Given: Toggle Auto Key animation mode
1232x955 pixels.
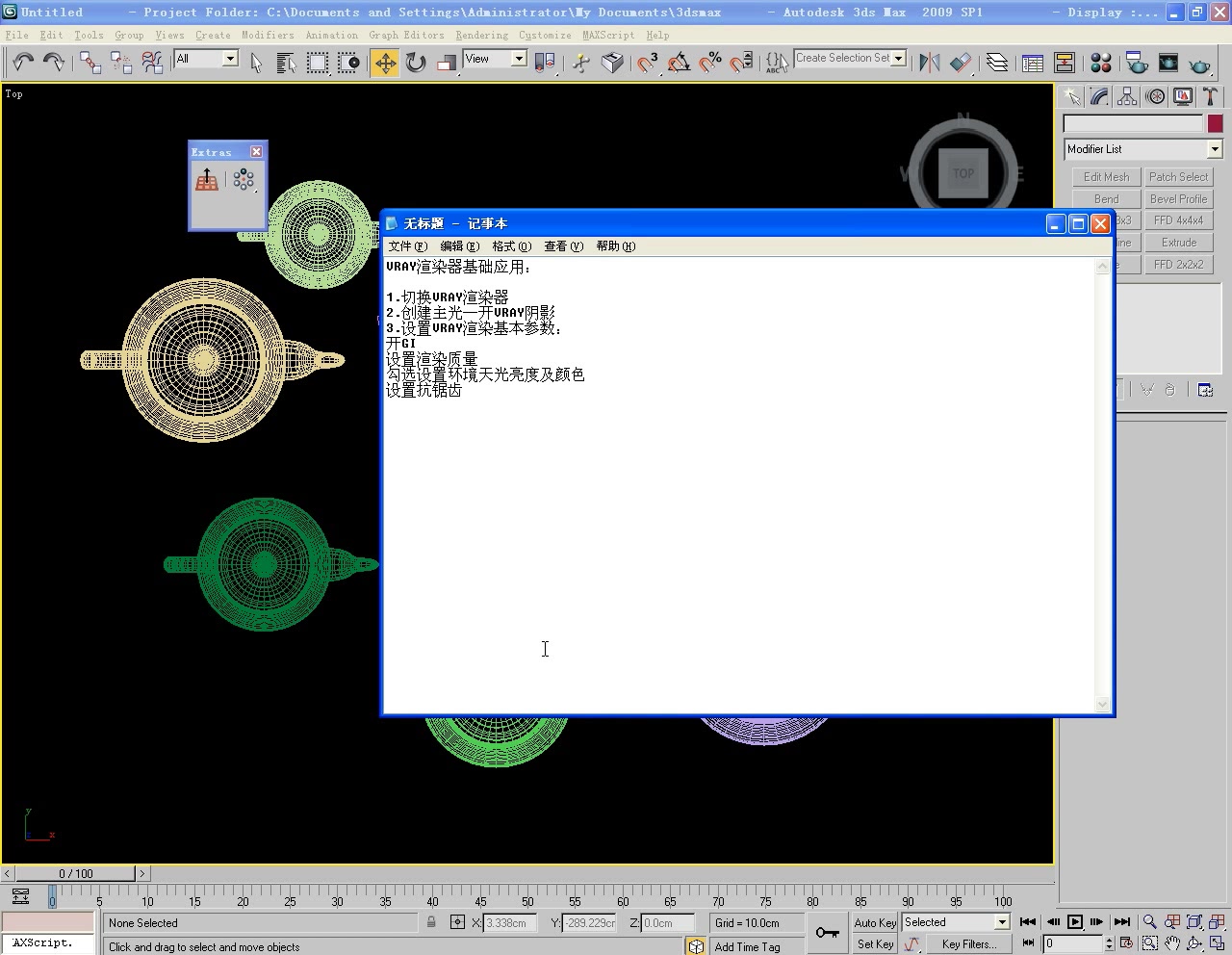Looking at the screenshot, I should tap(874, 922).
